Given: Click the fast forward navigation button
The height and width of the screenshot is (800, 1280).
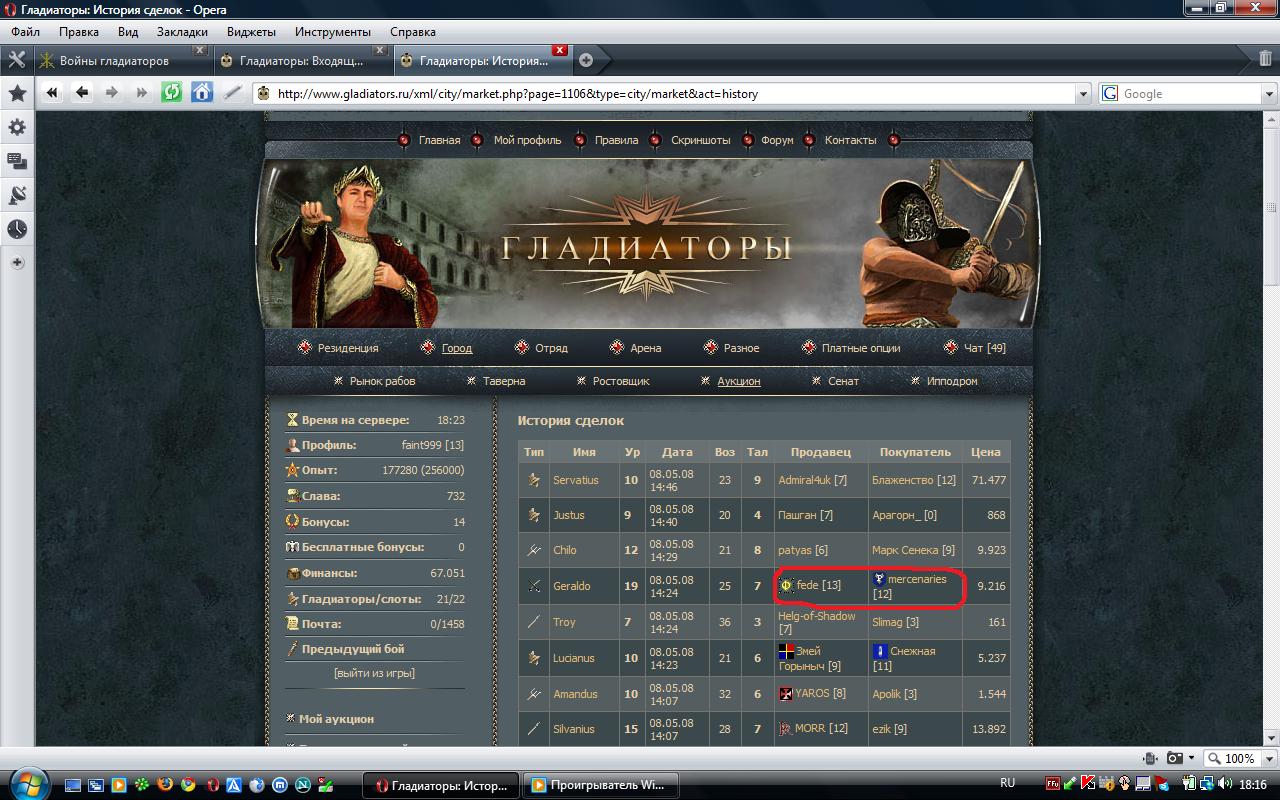Looking at the screenshot, I should (142, 93).
